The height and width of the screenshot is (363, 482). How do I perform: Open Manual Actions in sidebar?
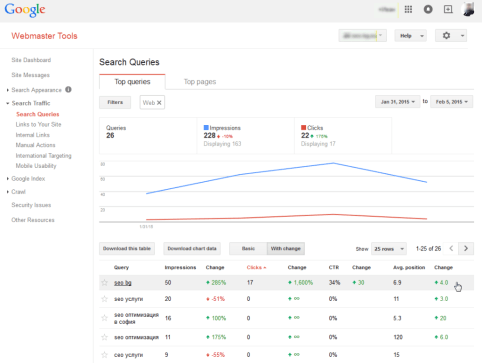[35, 145]
